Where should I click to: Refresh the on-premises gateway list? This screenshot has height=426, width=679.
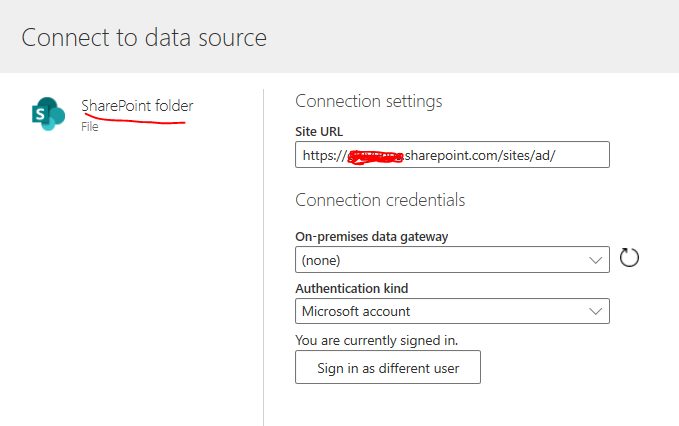click(x=629, y=258)
